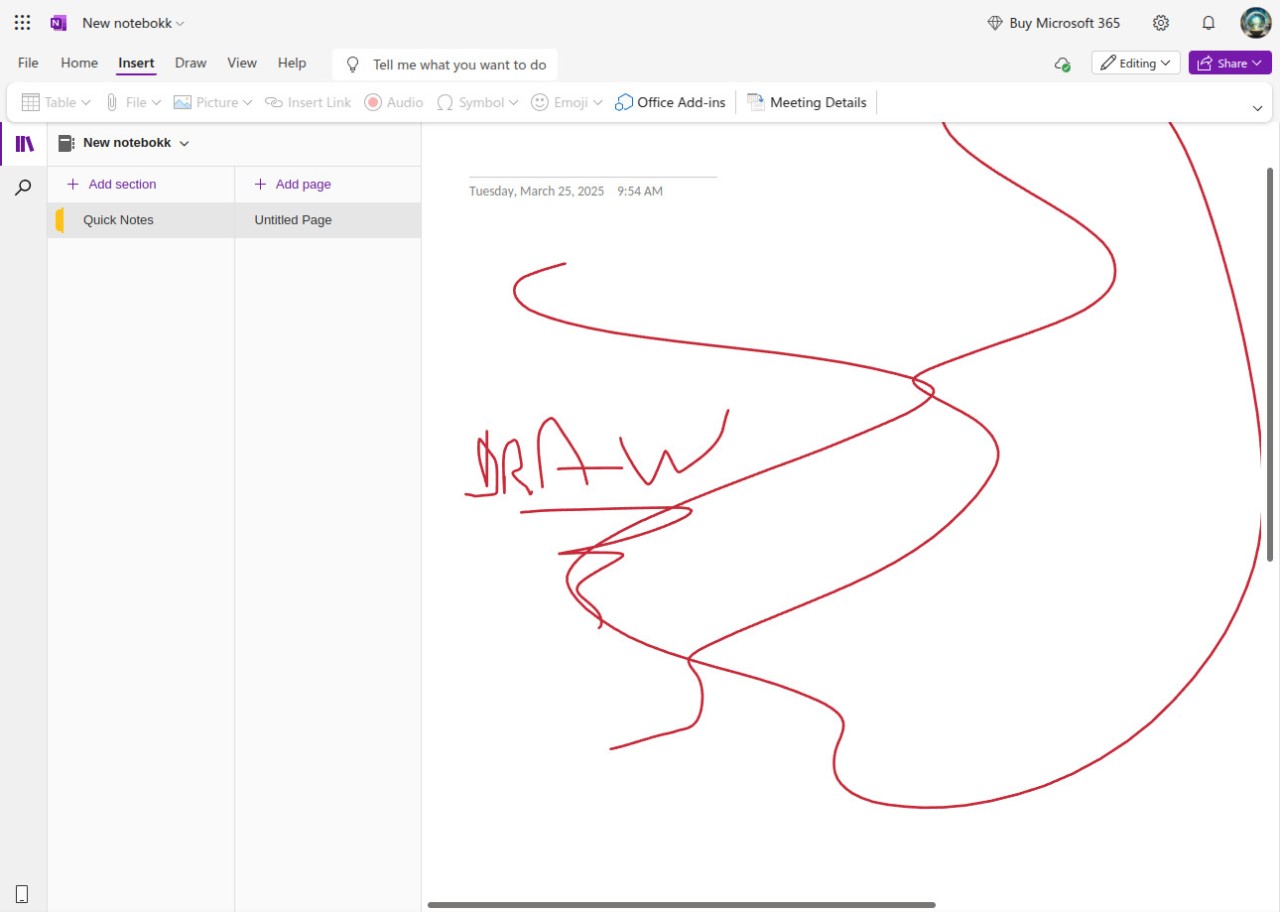Click the Tell me what you want search box
Screen dimensions: 1280x912
tap(458, 65)
